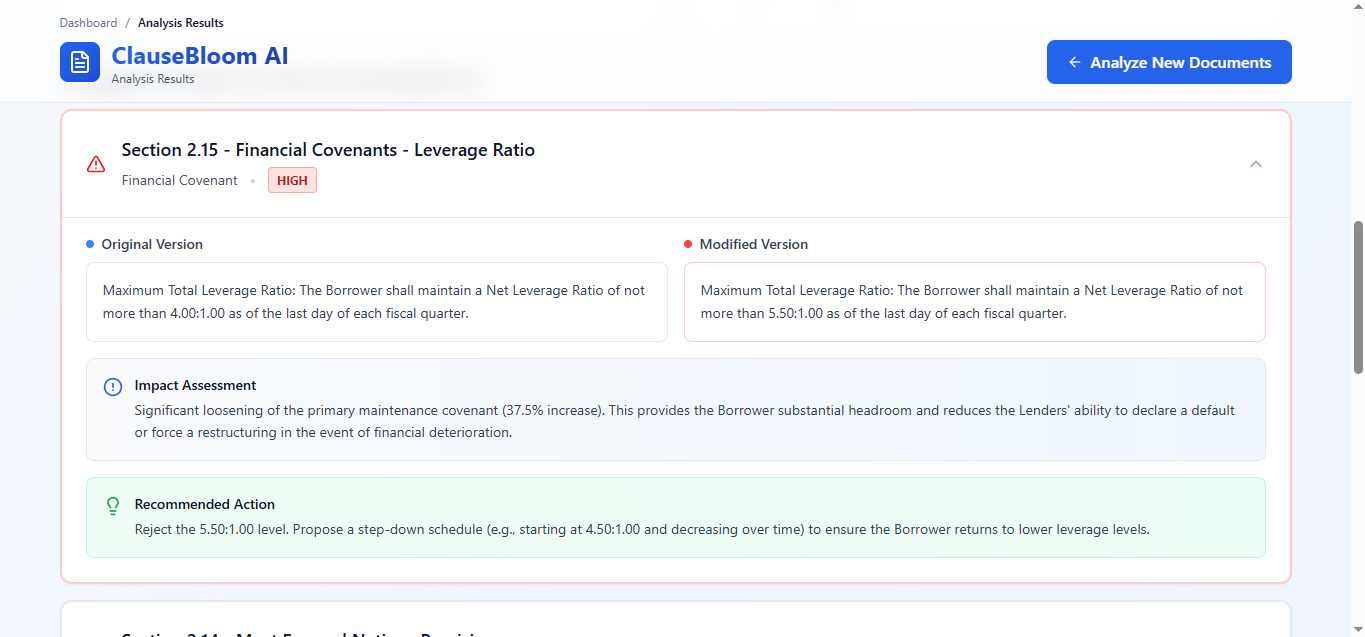1365x637 pixels.
Task: Click the Section 2.15 Leverage Ratio heading
Action: 328,150
